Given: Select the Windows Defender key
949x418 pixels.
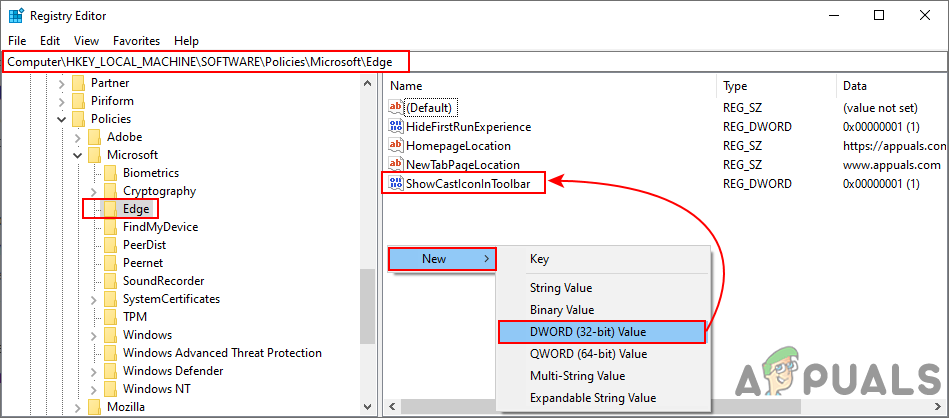Looking at the screenshot, I should tap(172, 371).
